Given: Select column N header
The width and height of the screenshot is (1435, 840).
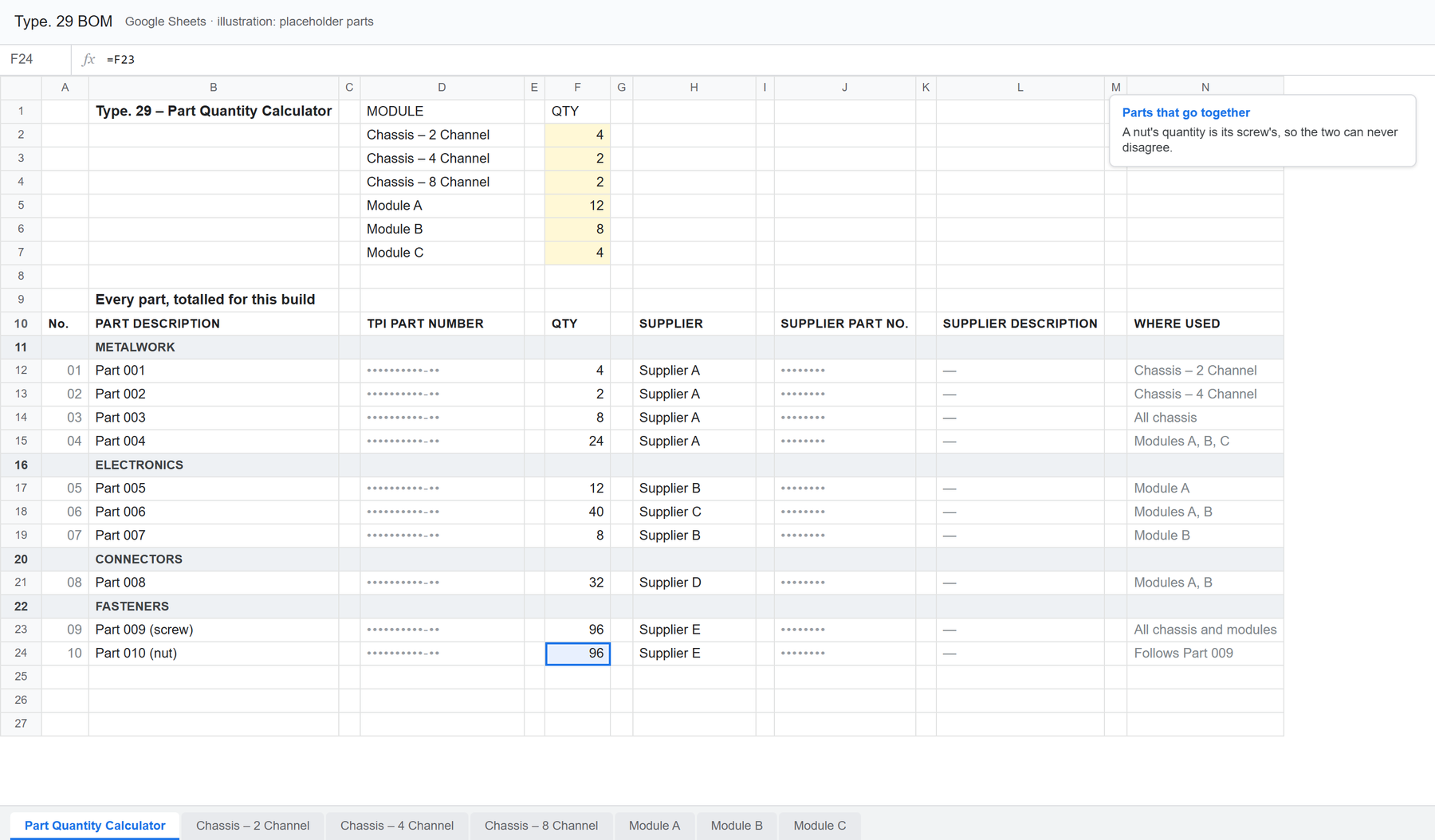Looking at the screenshot, I should 1205,88.
